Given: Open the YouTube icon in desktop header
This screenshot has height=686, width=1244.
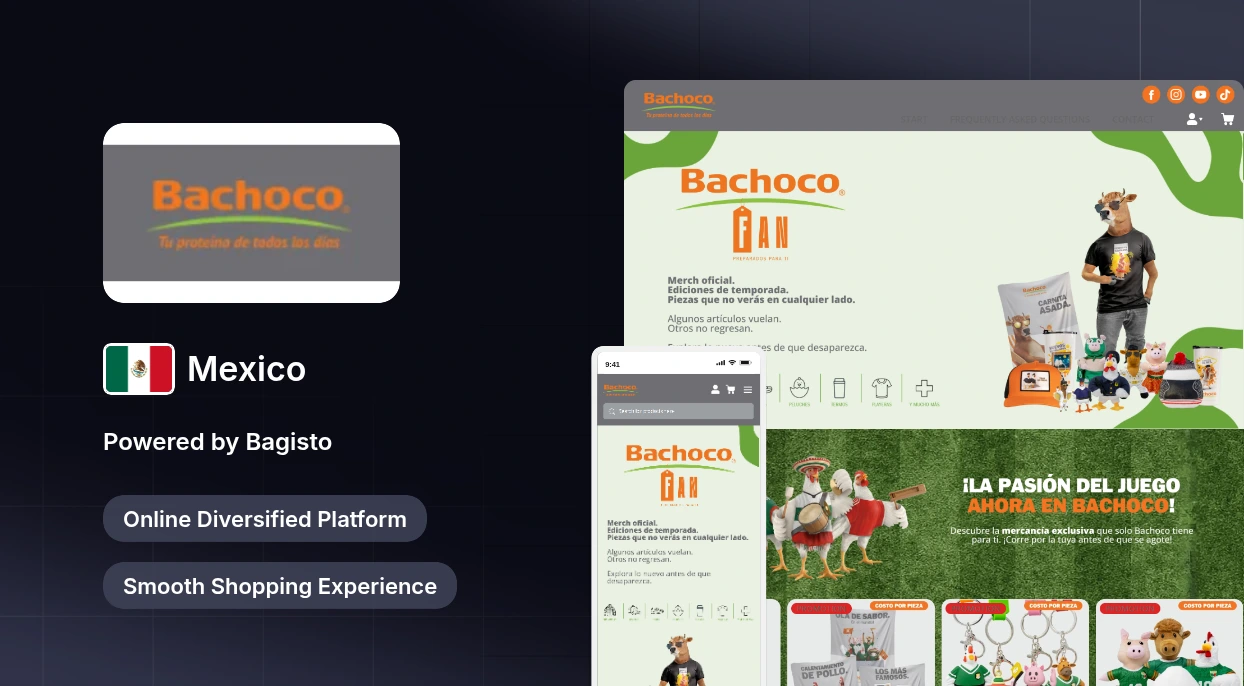Looking at the screenshot, I should pyautogui.click(x=1201, y=95).
